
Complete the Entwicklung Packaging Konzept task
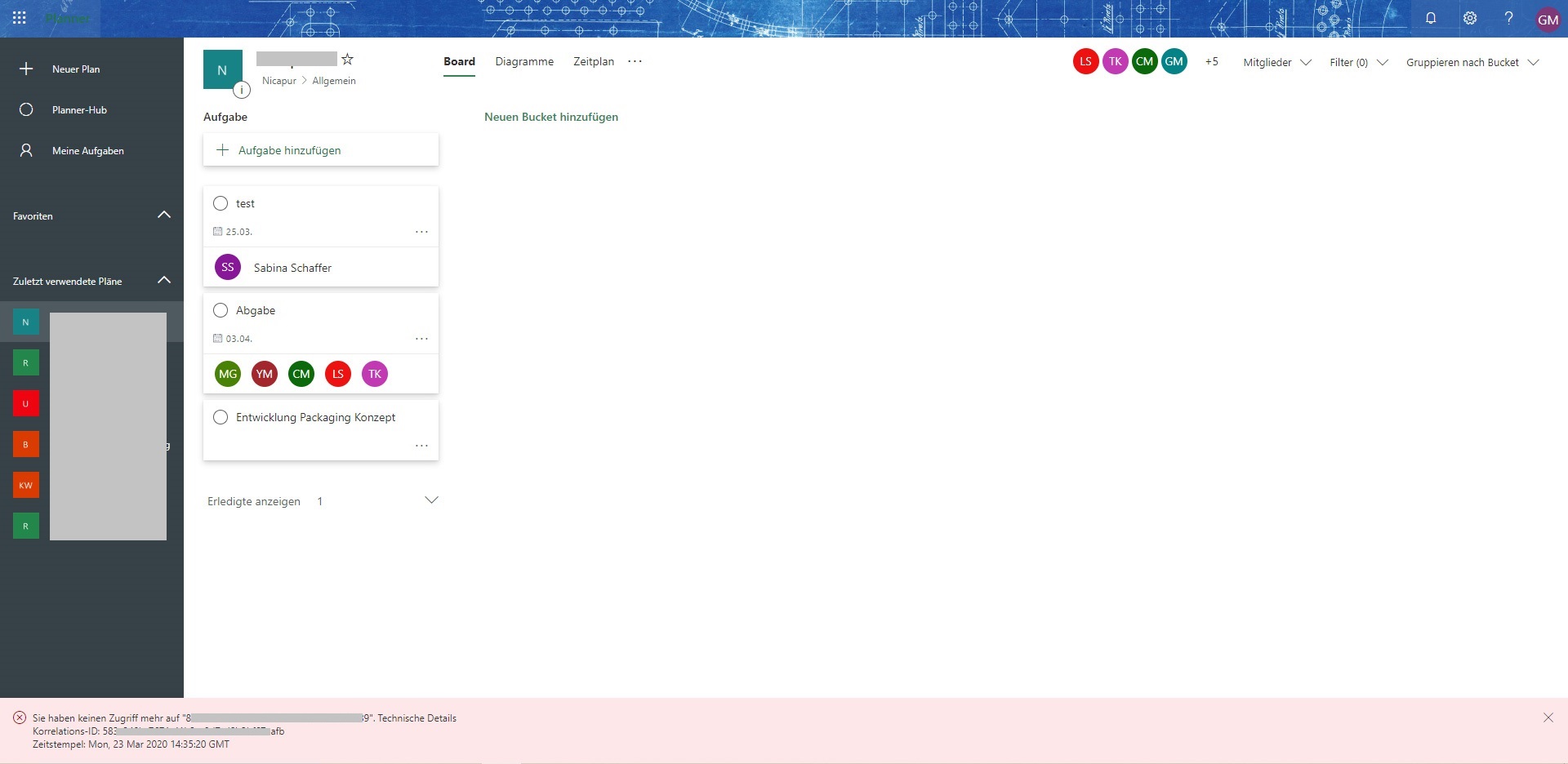point(220,417)
